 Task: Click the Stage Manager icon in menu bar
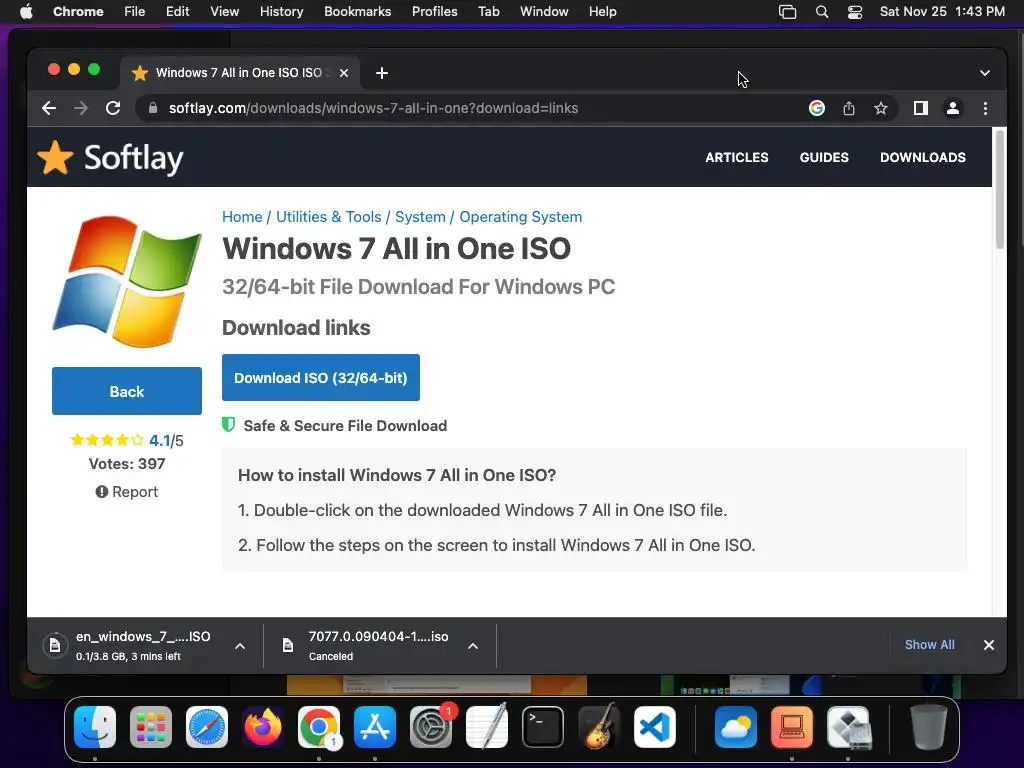pyautogui.click(x=788, y=12)
